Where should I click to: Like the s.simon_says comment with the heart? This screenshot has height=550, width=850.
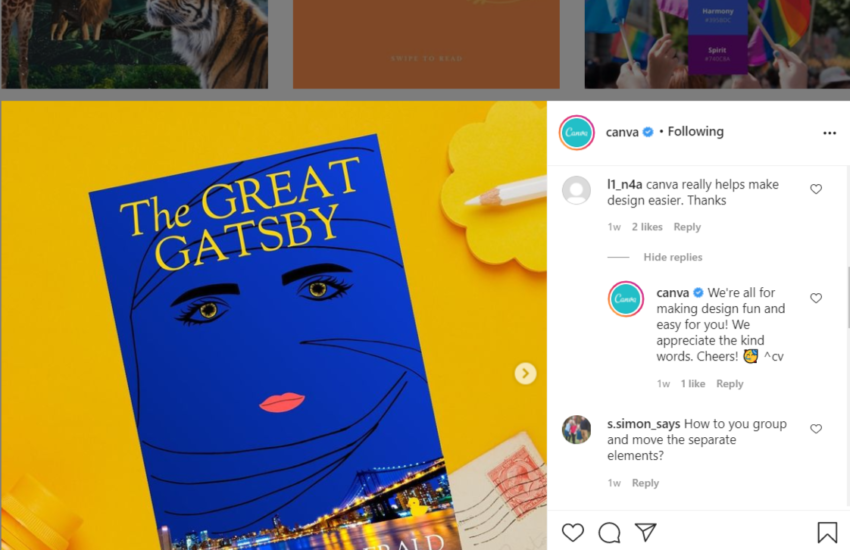(816, 429)
